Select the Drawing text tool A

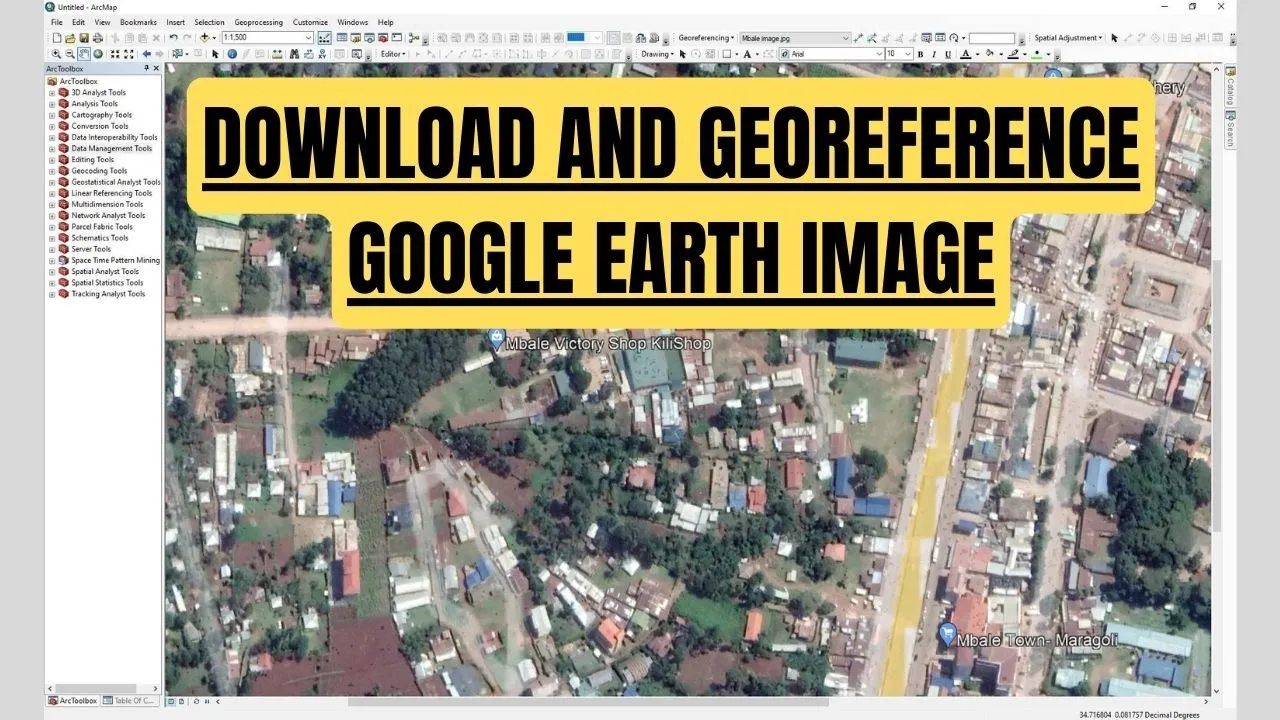746,53
